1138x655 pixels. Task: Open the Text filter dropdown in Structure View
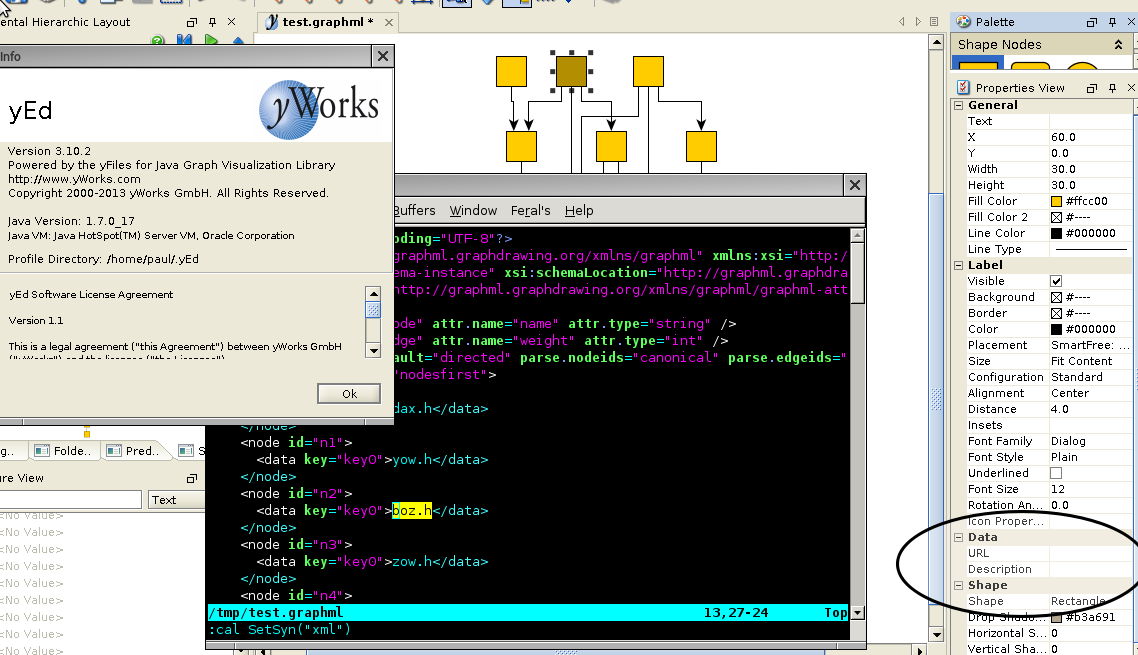(176, 500)
